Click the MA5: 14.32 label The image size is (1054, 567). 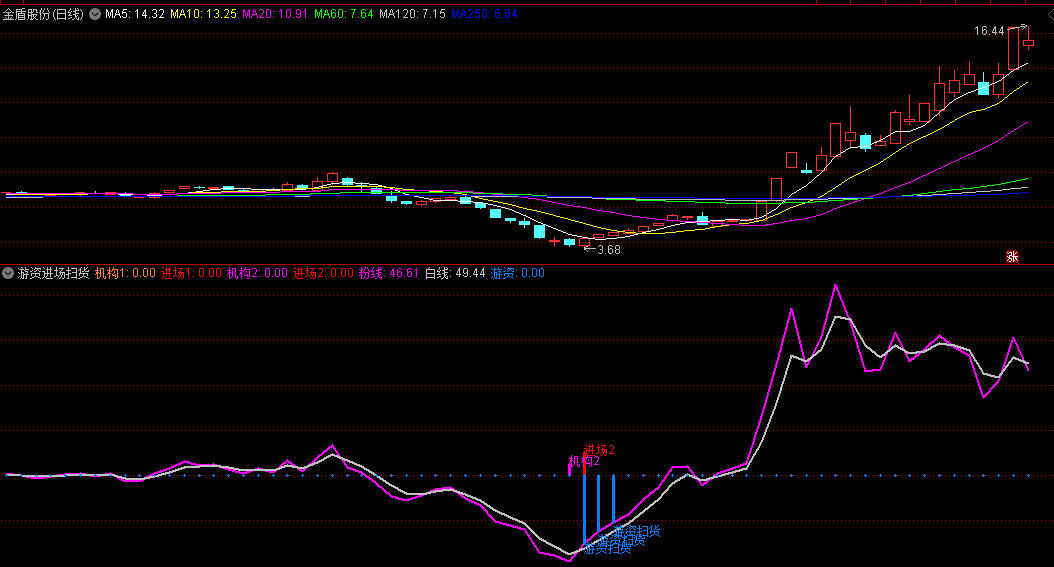coord(135,15)
